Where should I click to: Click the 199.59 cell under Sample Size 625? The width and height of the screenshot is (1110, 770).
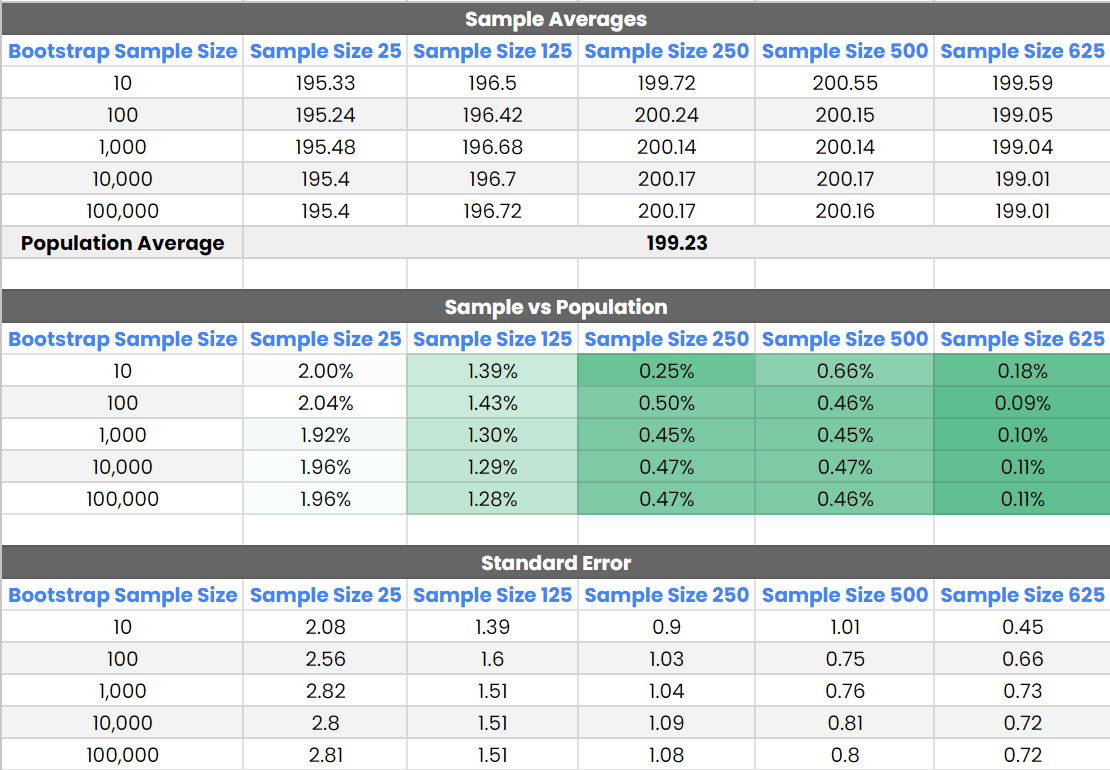tap(1022, 83)
